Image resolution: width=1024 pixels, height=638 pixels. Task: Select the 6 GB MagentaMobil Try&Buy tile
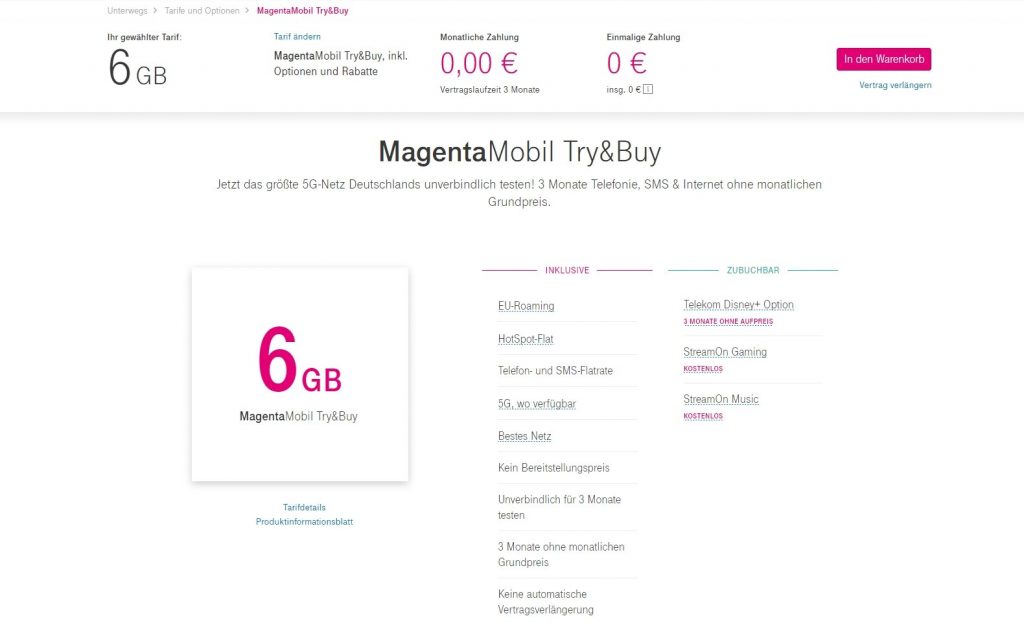pyautogui.click(x=300, y=374)
